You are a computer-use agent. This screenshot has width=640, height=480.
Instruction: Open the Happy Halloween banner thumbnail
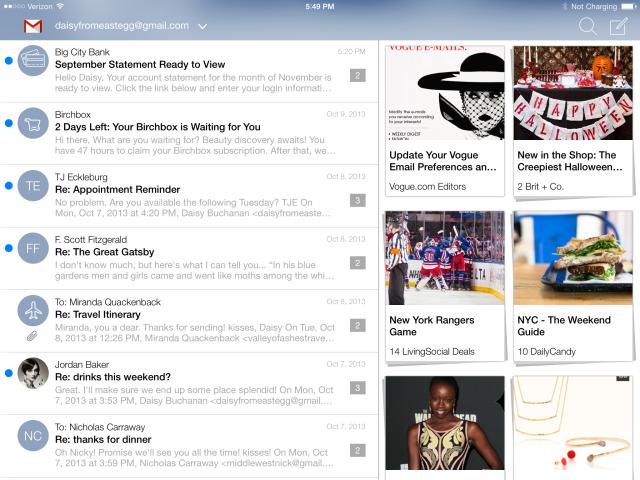[x=573, y=93]
